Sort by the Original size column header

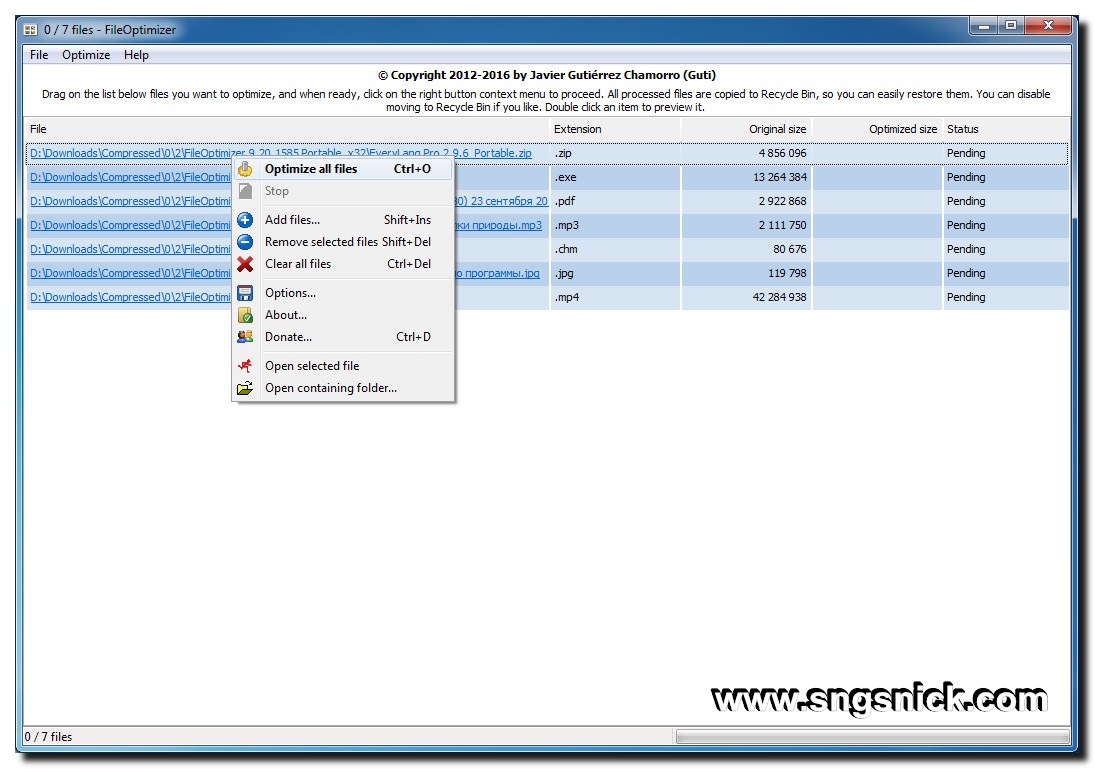coord(746,129)
